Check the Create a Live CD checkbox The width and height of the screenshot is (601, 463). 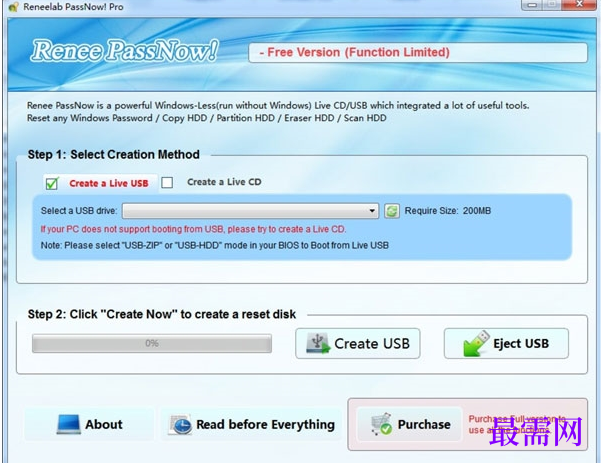pyautogui.click(x=167, y=182)
